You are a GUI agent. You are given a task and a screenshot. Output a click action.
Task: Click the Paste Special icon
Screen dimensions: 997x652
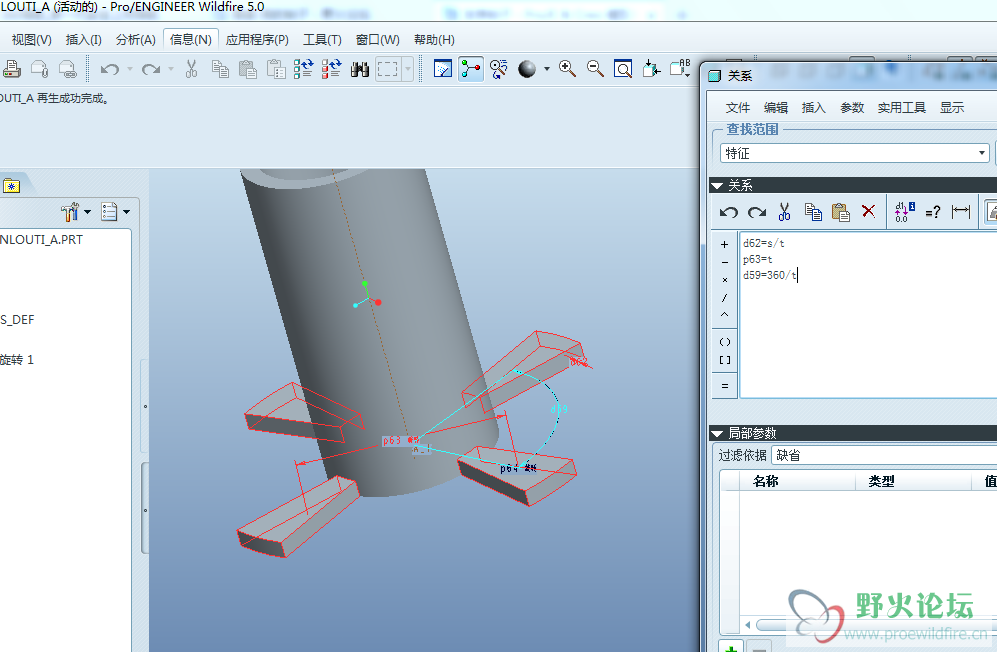[x=276, y=69]
